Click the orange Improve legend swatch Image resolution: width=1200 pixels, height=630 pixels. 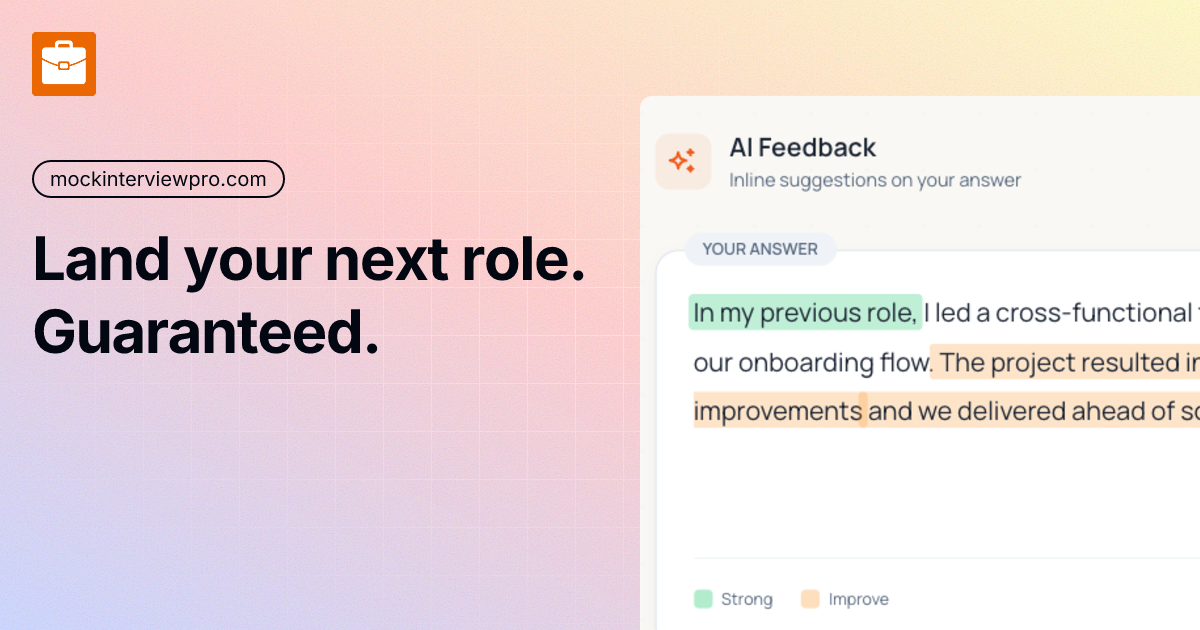point(810,599)
